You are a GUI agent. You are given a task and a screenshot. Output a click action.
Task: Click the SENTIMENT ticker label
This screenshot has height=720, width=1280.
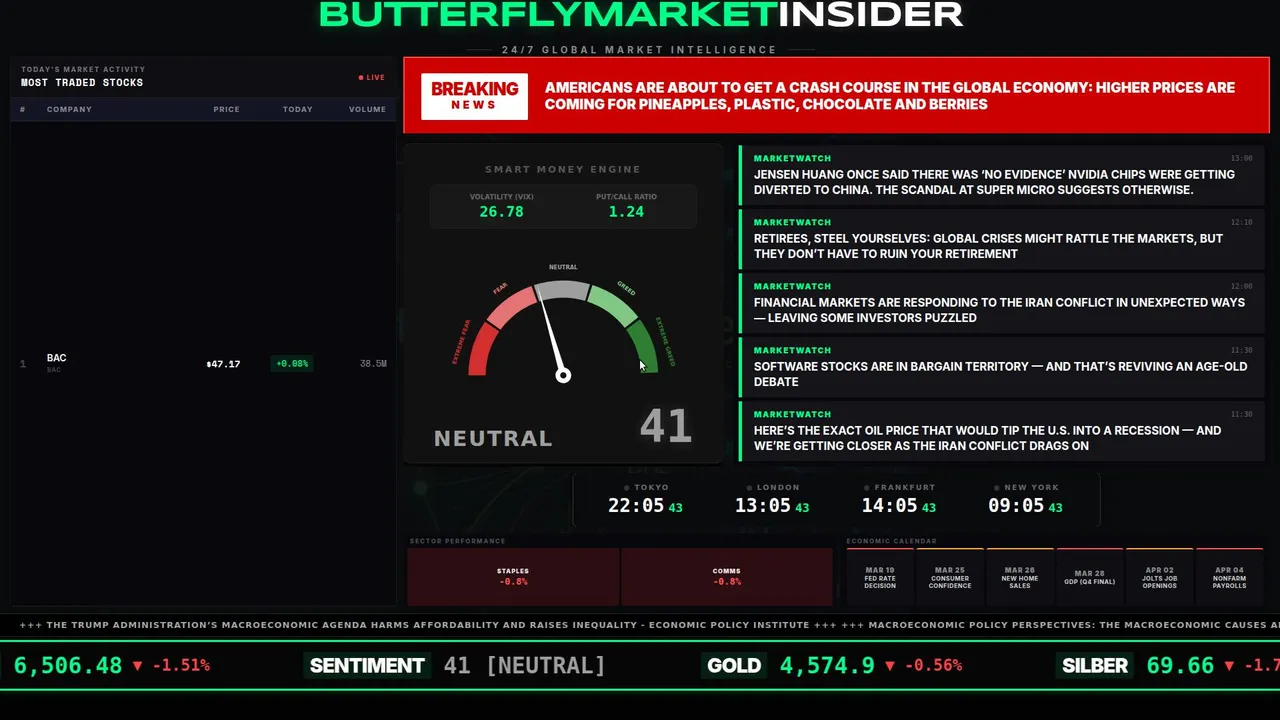point(367,666)
